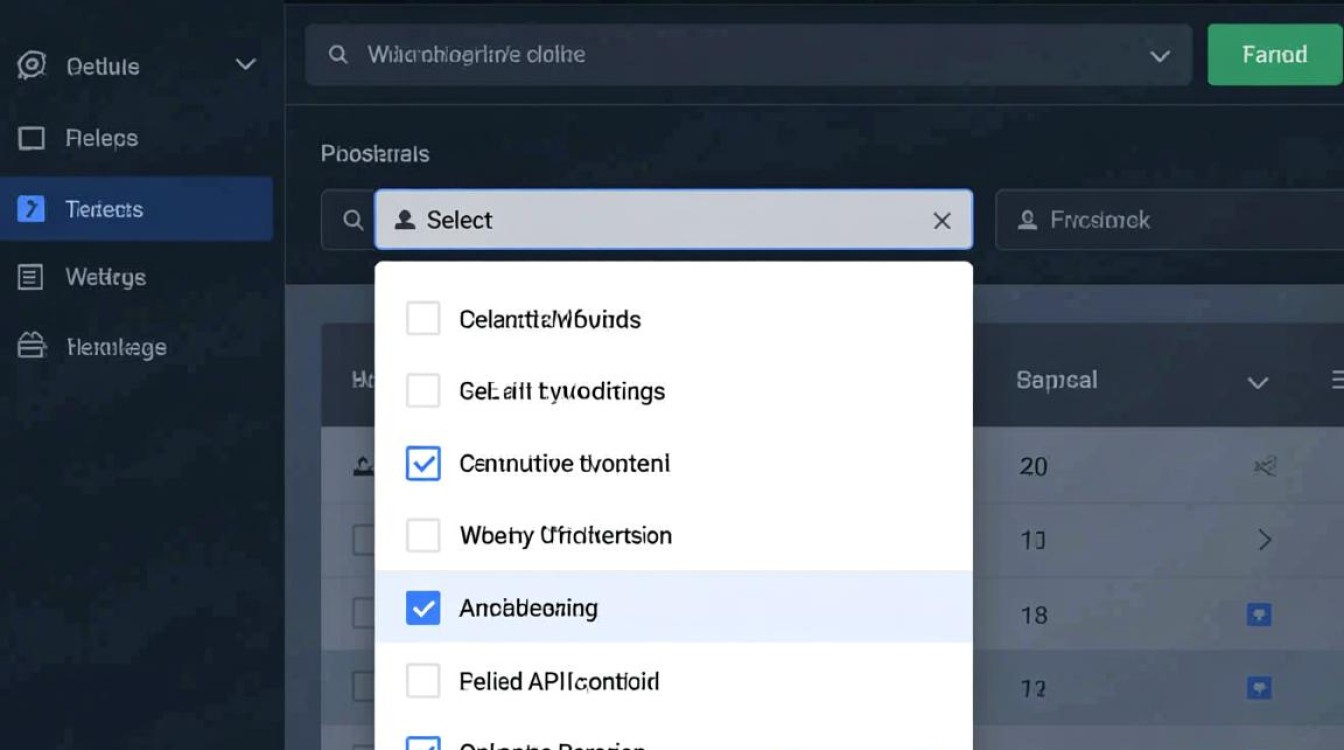Click the Herokege sidebar icon
1344x750 pixels.
(x=32, y=347)
